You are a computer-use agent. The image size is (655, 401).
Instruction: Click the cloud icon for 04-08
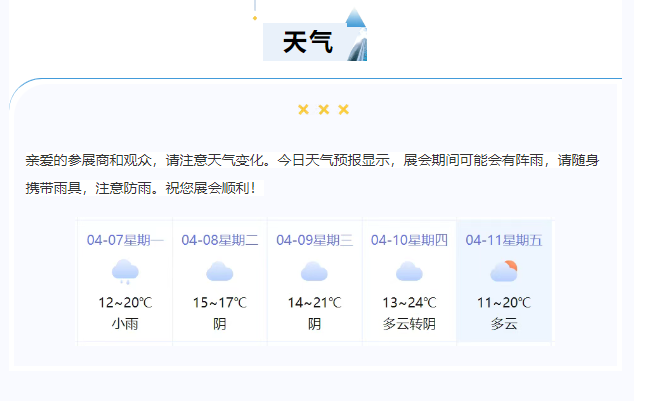220,271
